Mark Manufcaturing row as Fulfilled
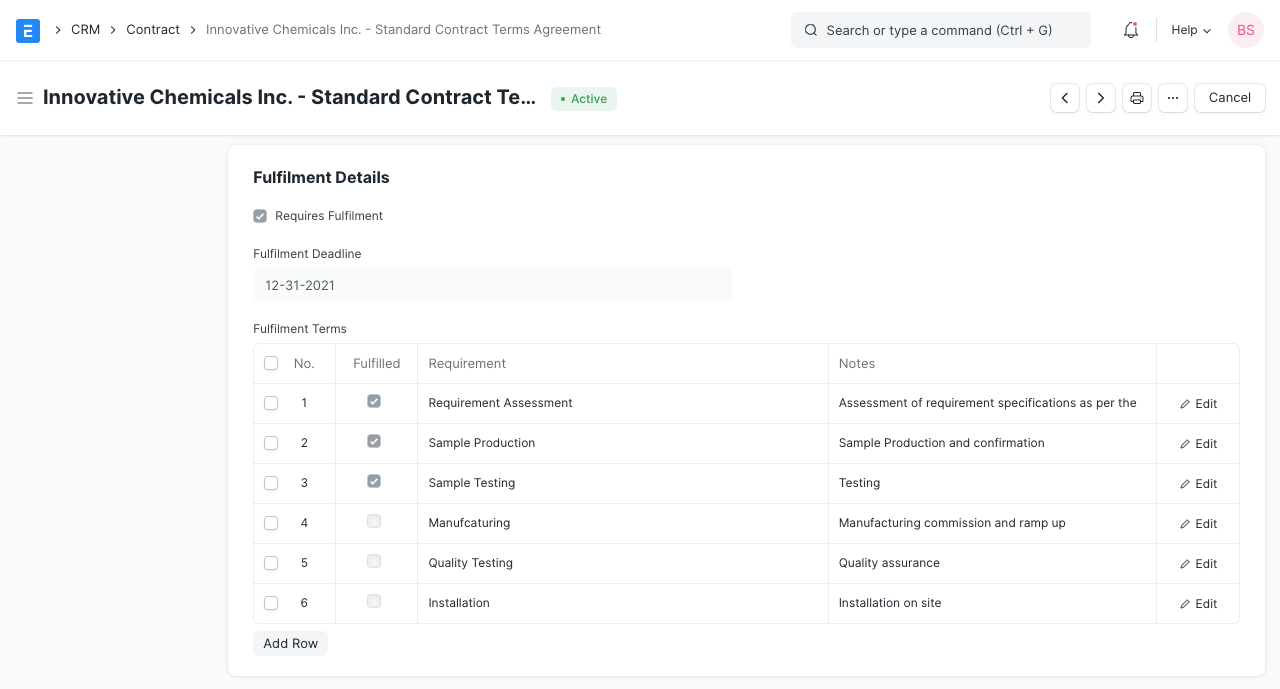This screenshot has height=689, width=1280. [x=374, y=521]
